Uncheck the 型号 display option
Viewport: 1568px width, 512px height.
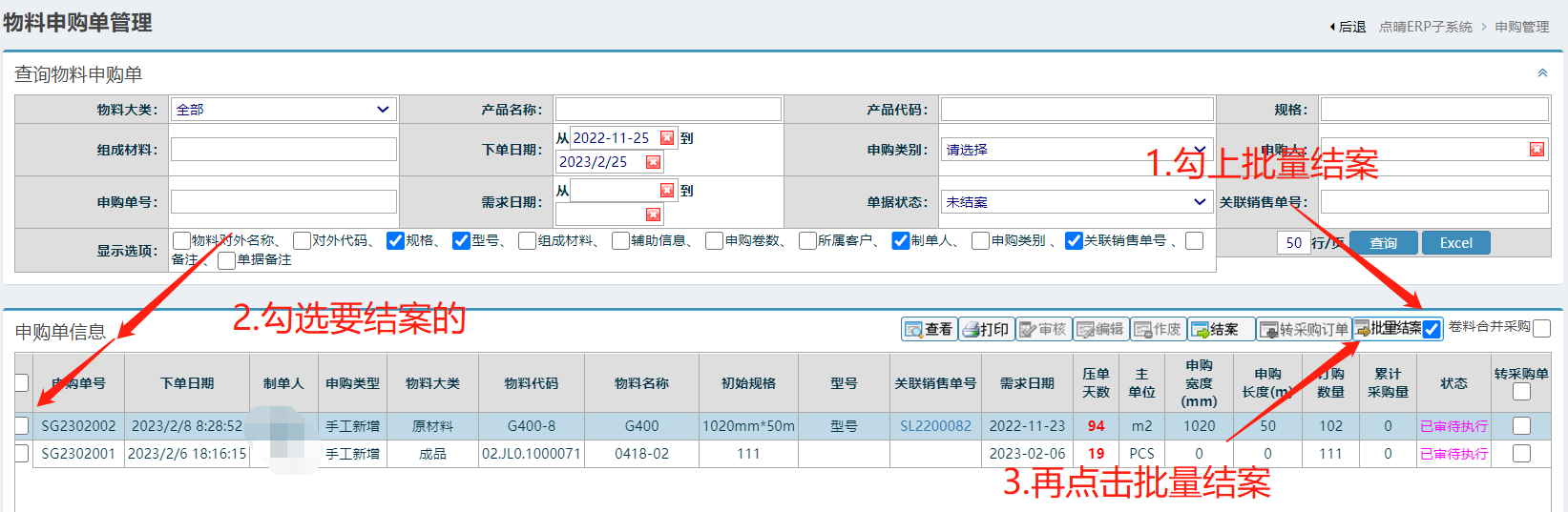461,240
